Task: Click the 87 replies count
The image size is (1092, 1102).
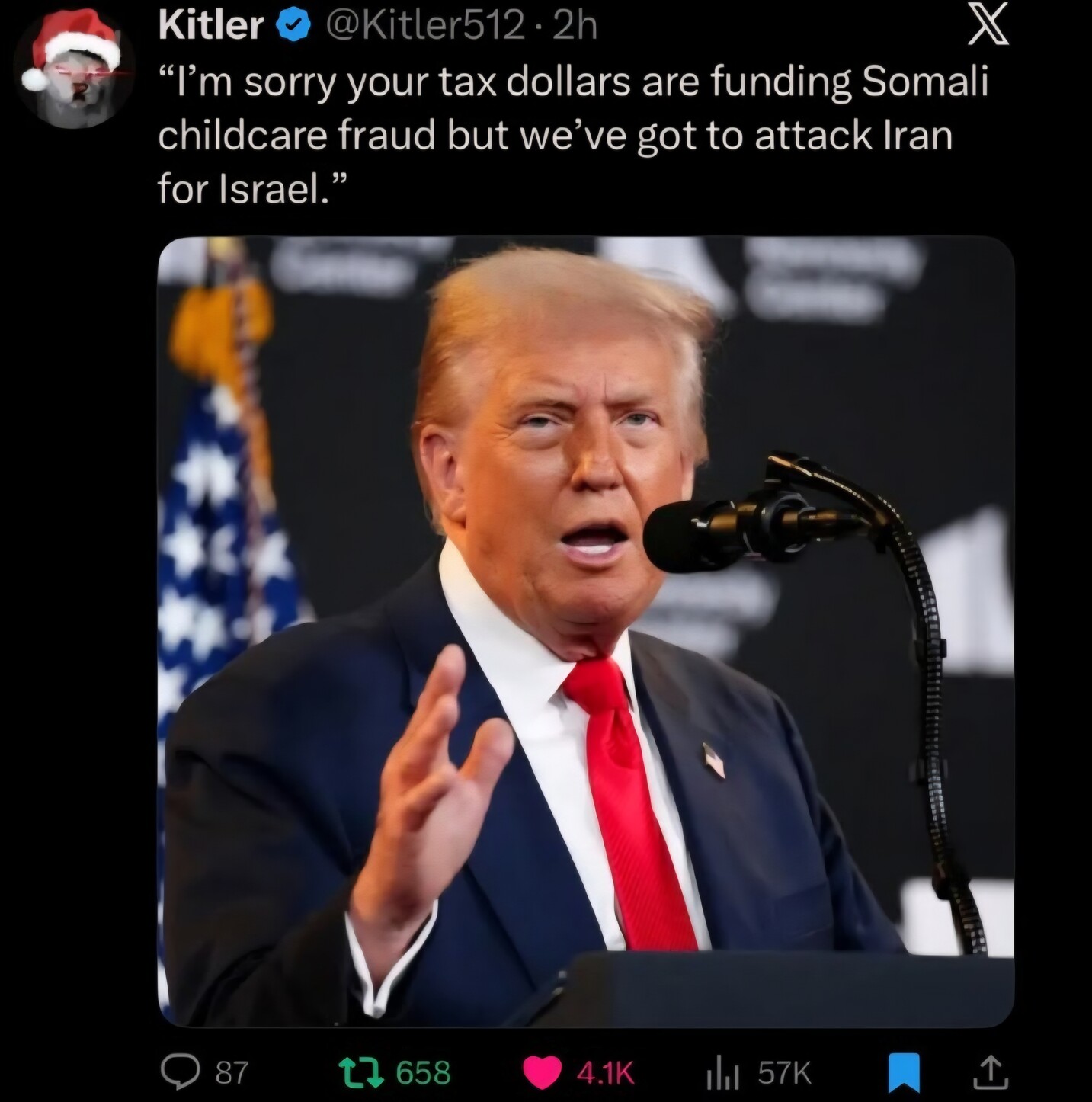Action: click(232, 1073)
